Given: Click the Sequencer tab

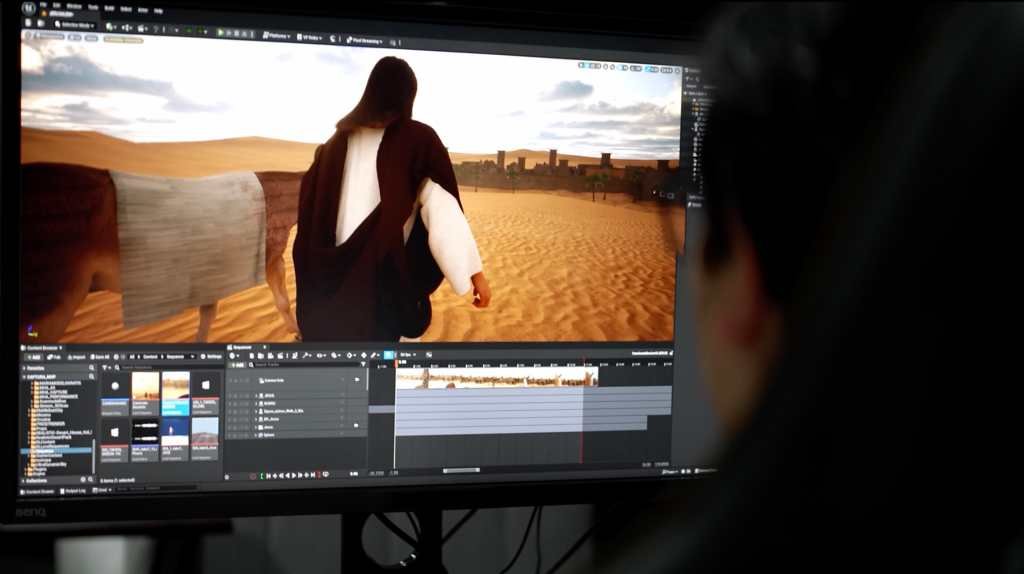Looking at the screenshot, I should [x=241, y=347].
